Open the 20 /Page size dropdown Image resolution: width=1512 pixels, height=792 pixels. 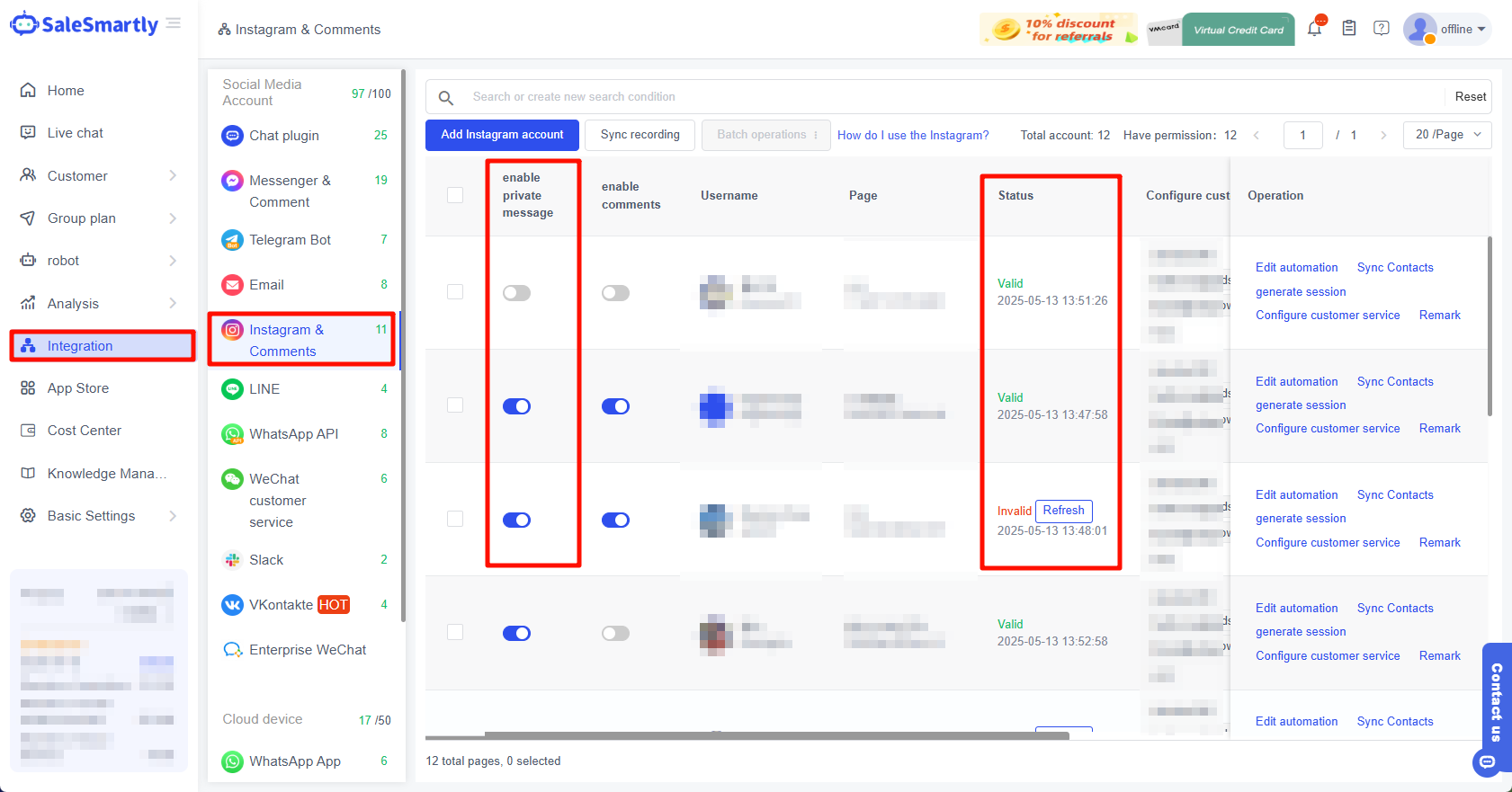click(1446, 135)
